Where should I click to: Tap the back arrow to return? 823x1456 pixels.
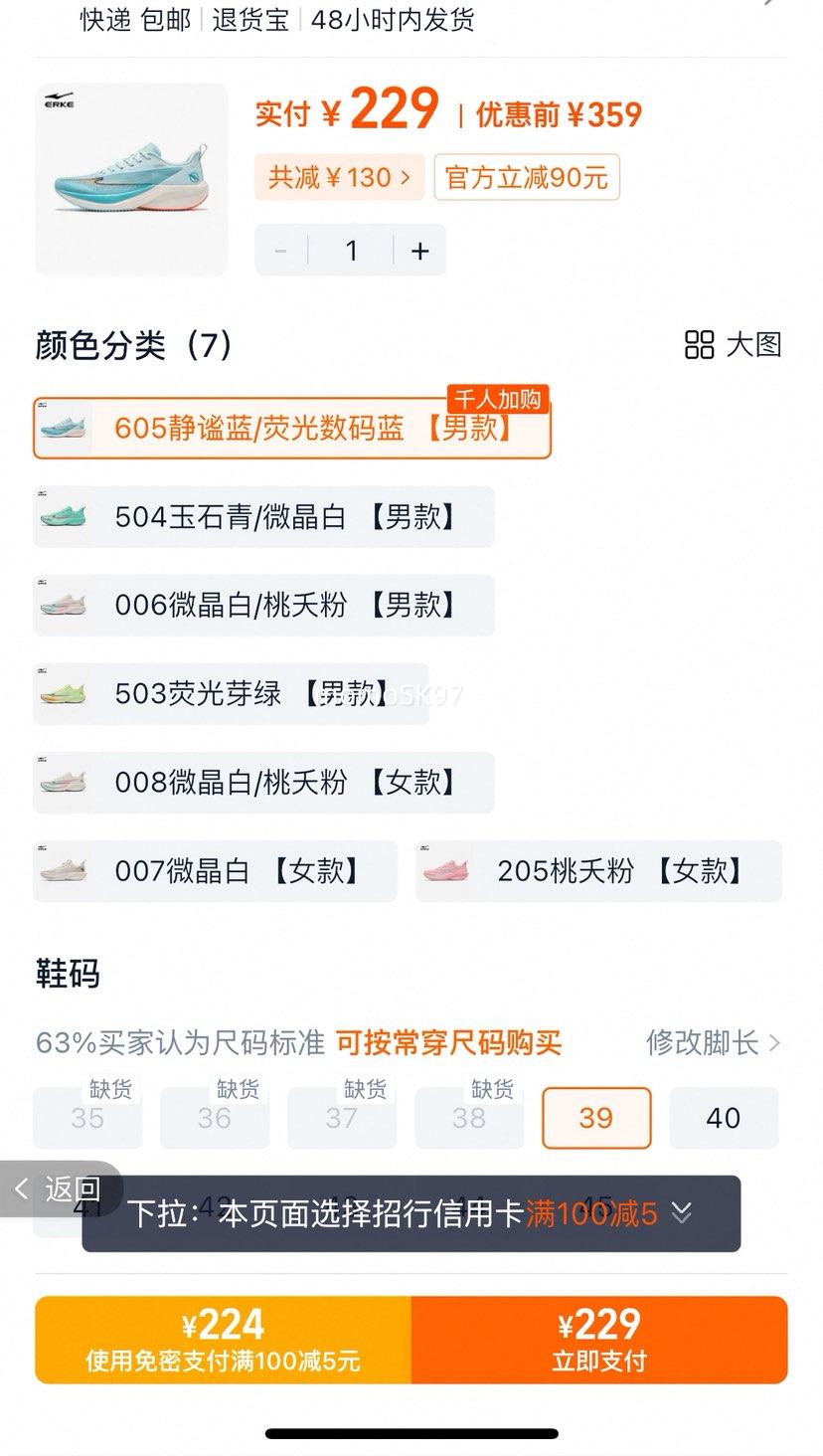tap(60, 1188)
